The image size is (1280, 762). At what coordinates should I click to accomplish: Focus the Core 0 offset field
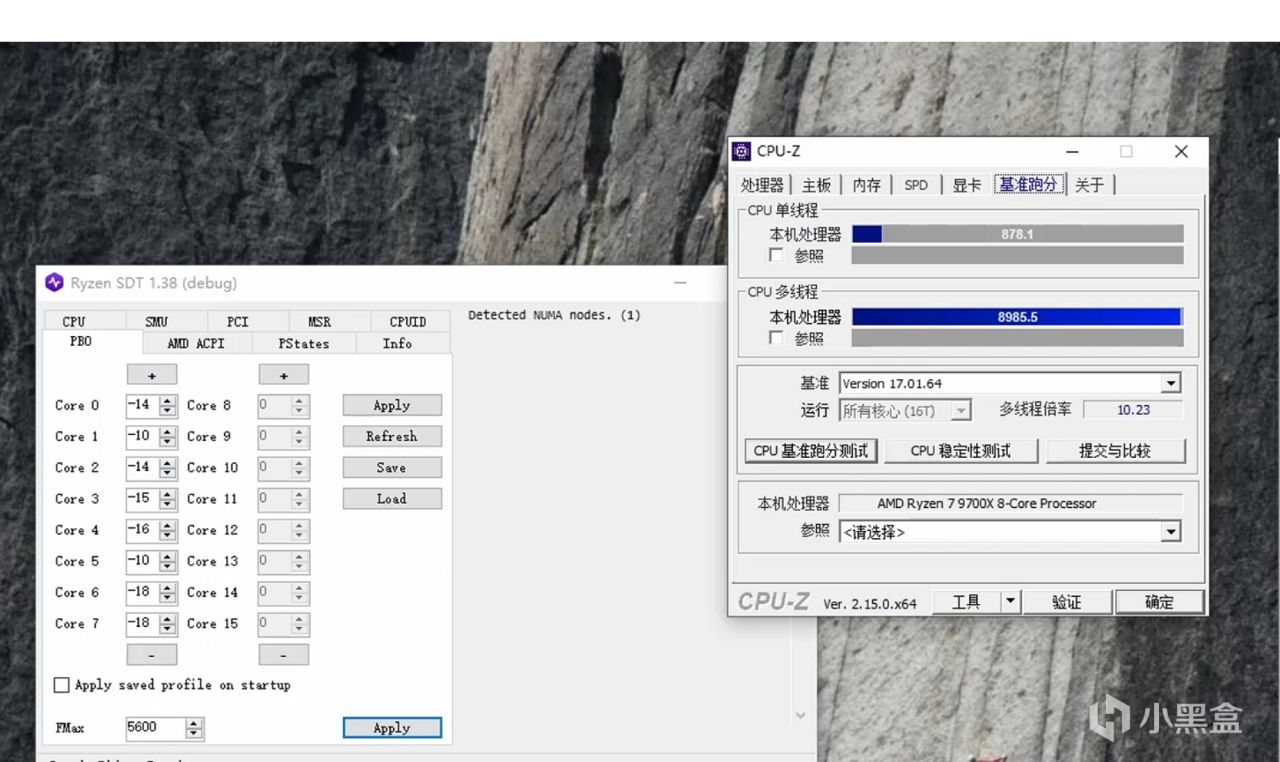[x=142, y=406]
